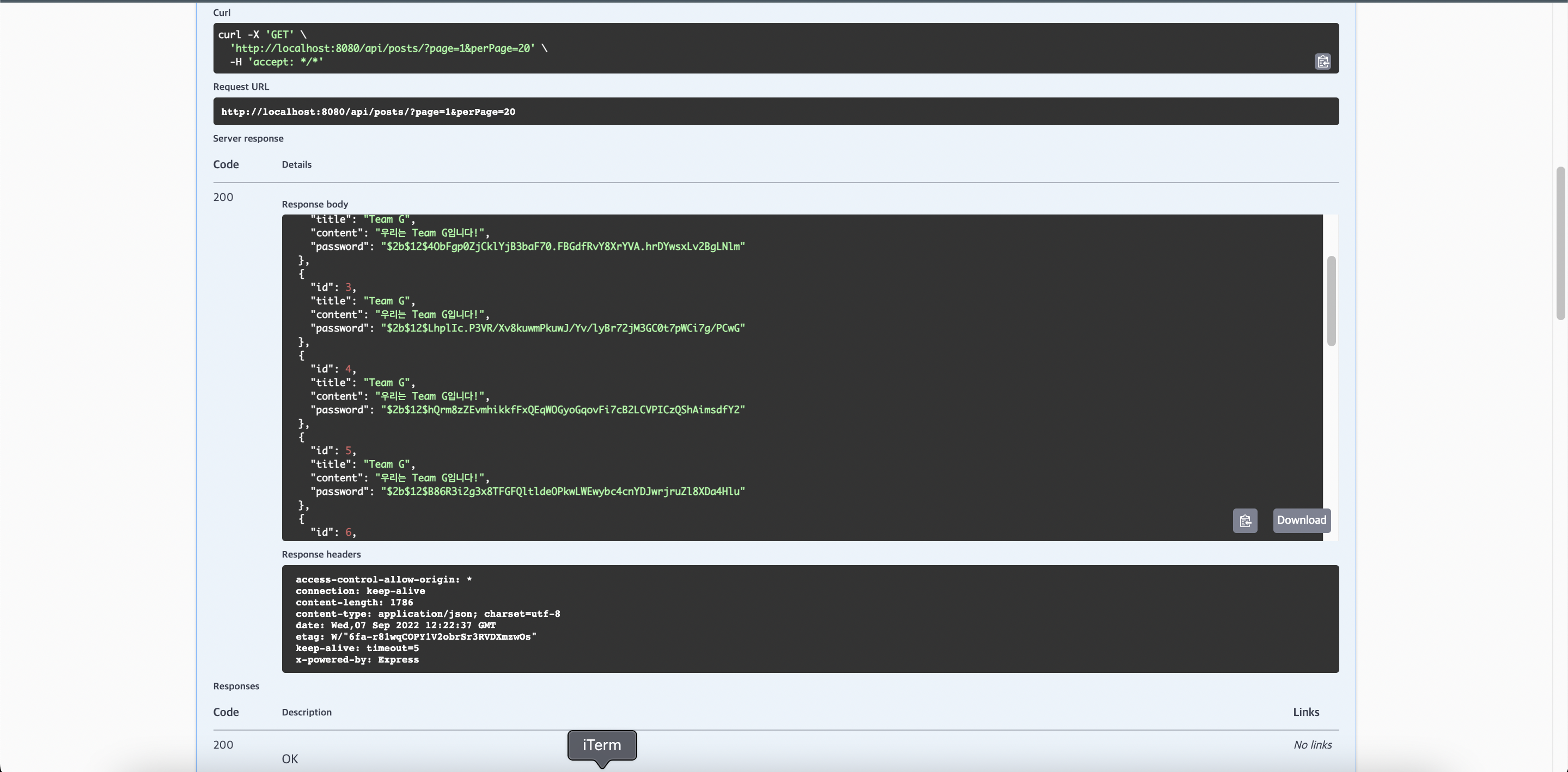
Task: Click the copy-to-clipboard icon on the Curl command
Action: point(1322,62)
